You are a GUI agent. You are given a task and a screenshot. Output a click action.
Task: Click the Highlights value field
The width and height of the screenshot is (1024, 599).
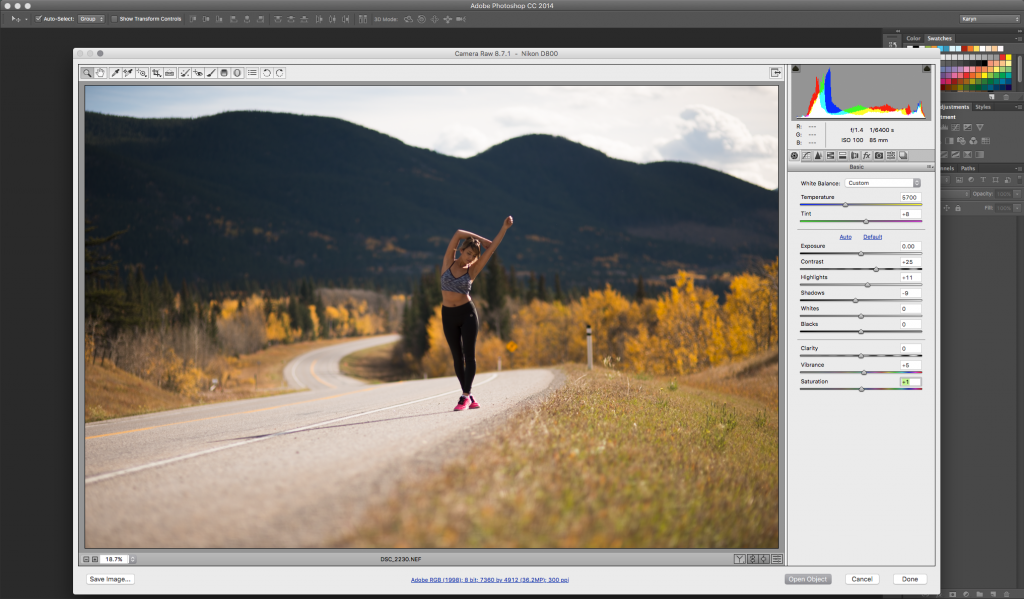coord(910,278)
